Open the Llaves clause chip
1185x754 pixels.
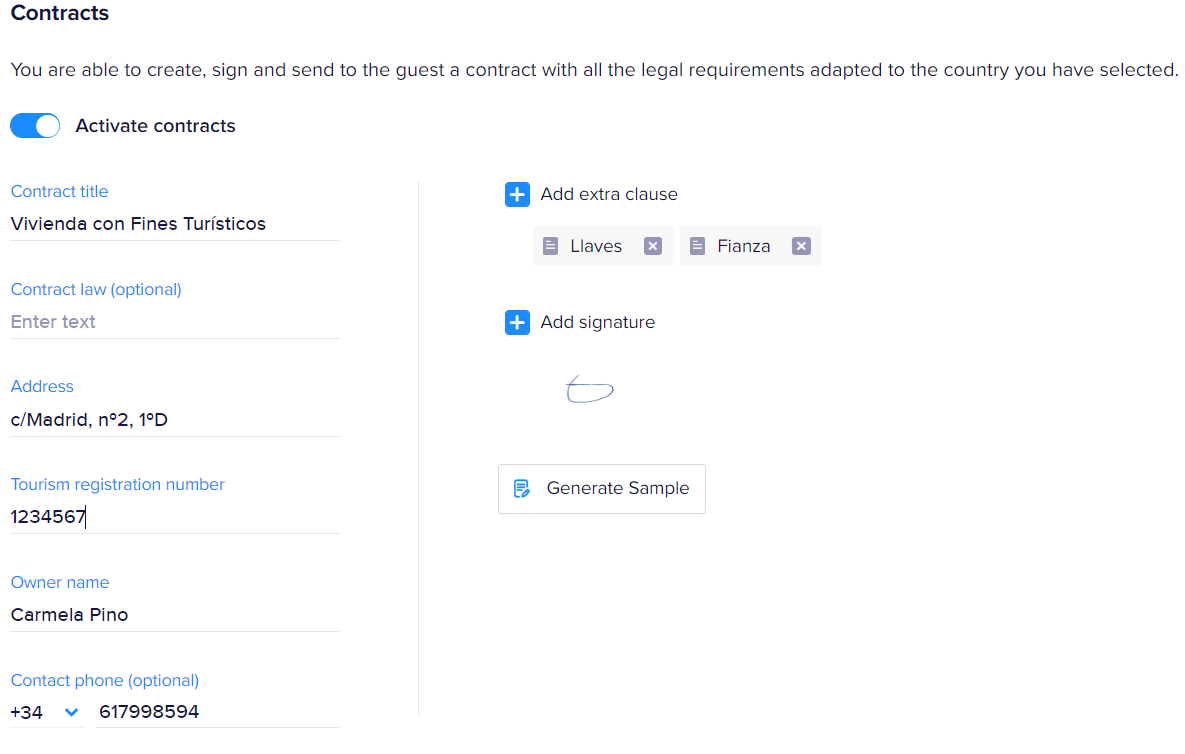tap(596, 246)
